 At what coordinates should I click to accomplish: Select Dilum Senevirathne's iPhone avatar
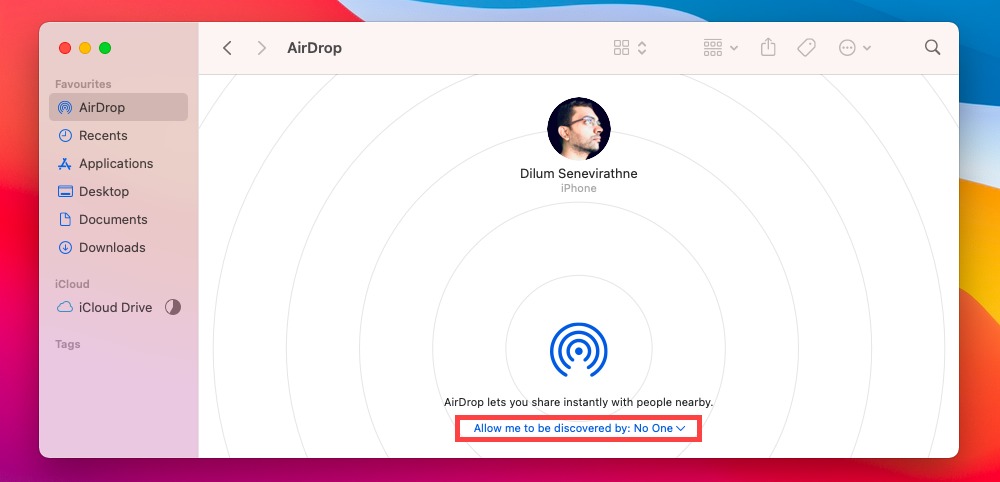pyautogui.click(x=579, y=129)
